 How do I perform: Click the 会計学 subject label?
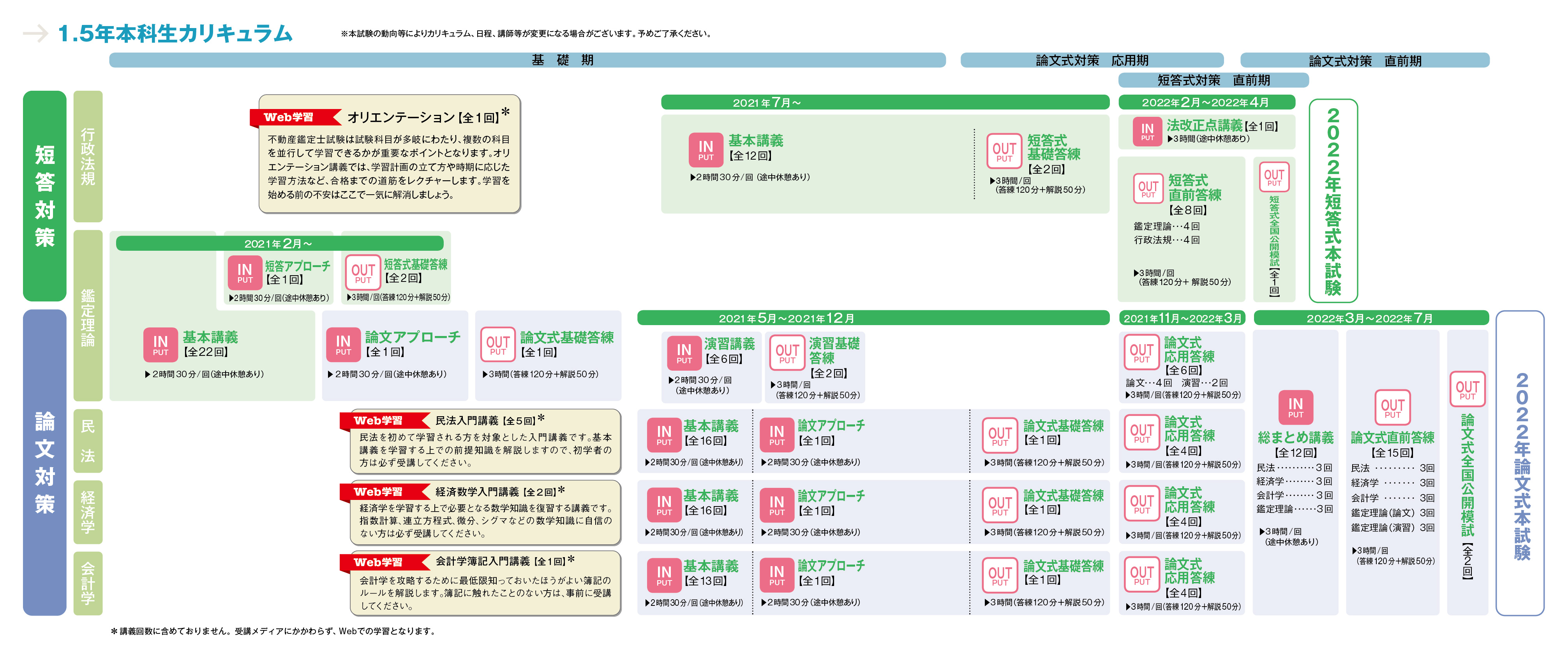[88, 583]
